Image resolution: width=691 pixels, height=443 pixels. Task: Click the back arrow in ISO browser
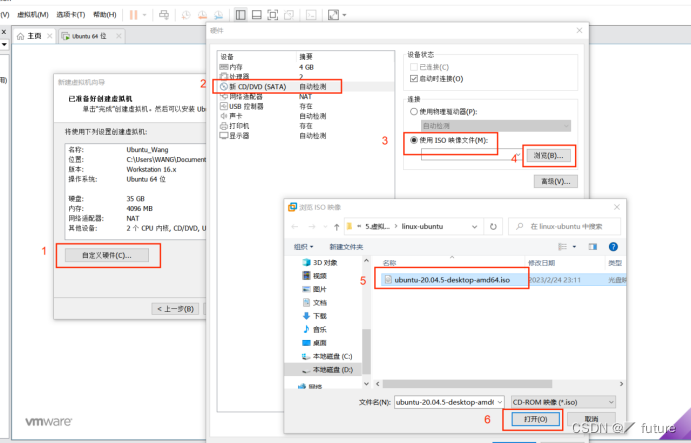click(x=295, y=227)
